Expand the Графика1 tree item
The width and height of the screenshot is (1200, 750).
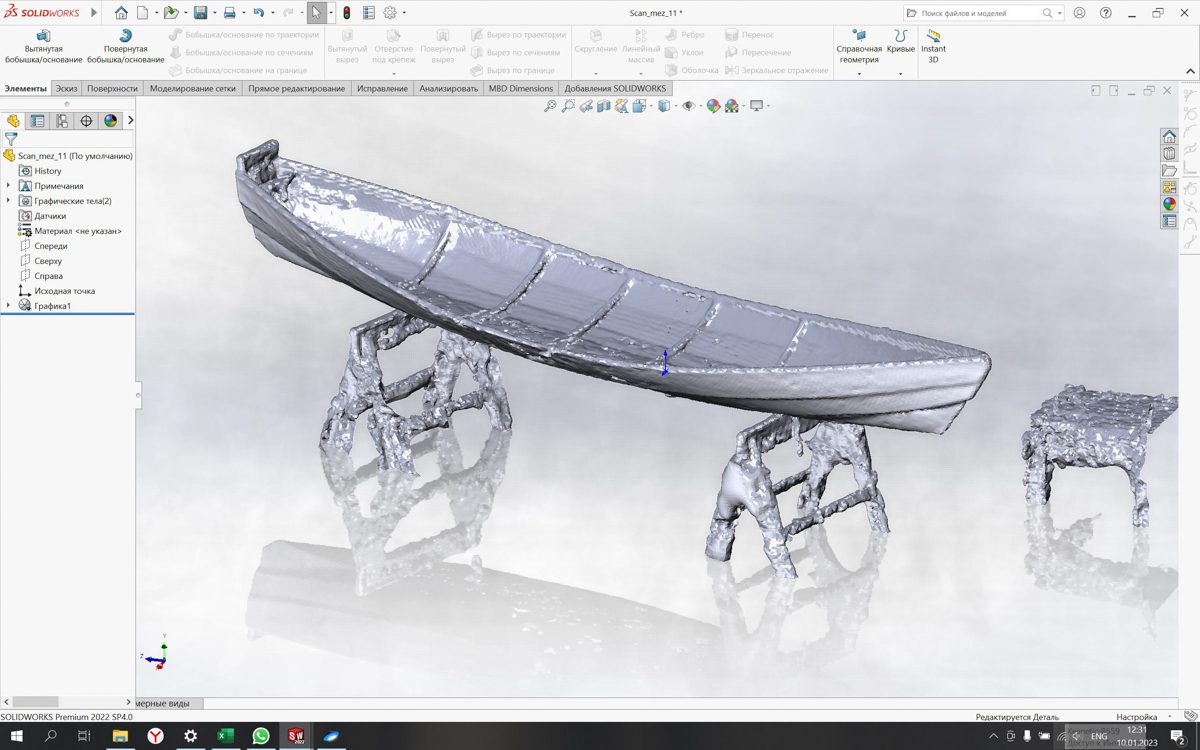click(x=9, y=306)
